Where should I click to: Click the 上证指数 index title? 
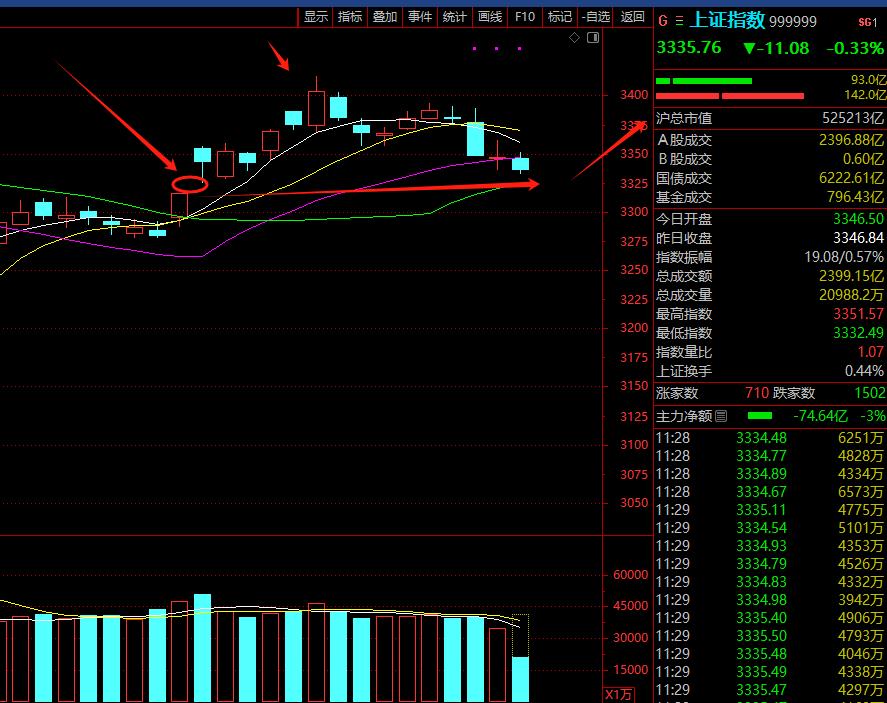[x=727, y=20]
